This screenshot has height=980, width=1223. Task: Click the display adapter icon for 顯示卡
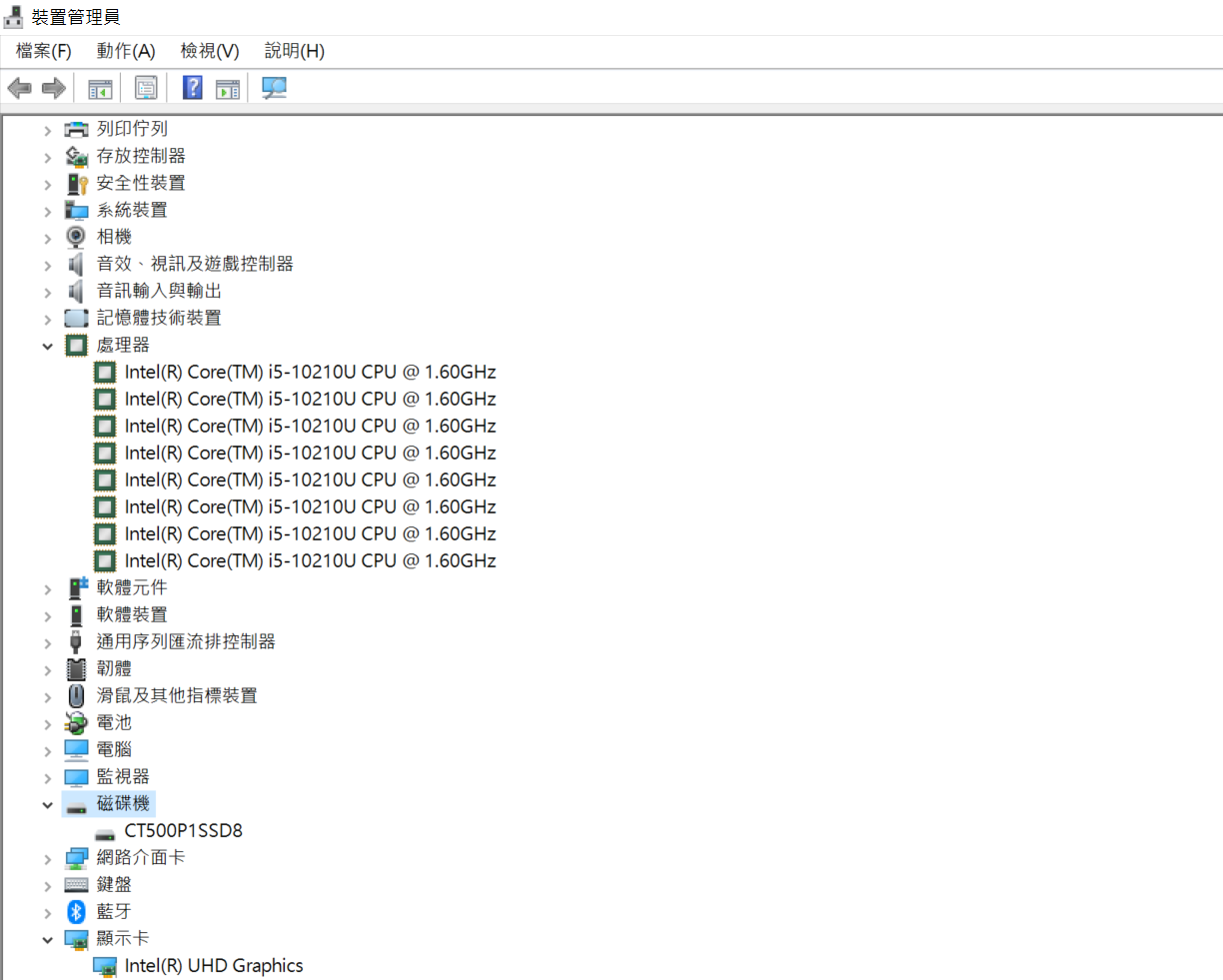tap(76, 938)
